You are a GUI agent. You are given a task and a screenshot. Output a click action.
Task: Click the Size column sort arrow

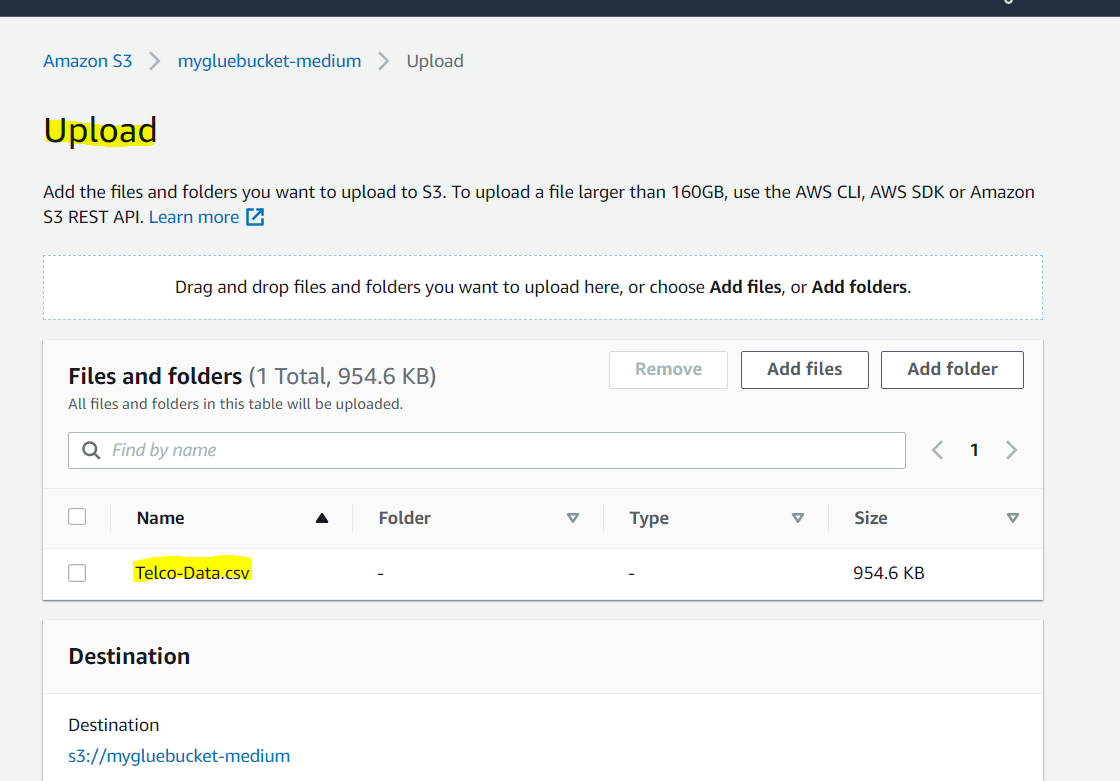point(1013,518)
